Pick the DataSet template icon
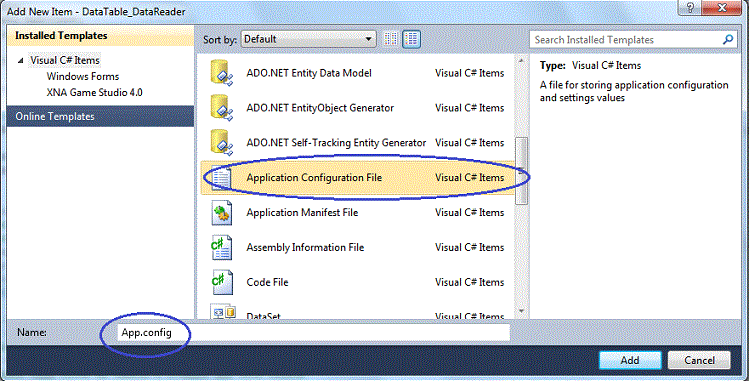The image size is (749, 381). (x=223, y=312)
